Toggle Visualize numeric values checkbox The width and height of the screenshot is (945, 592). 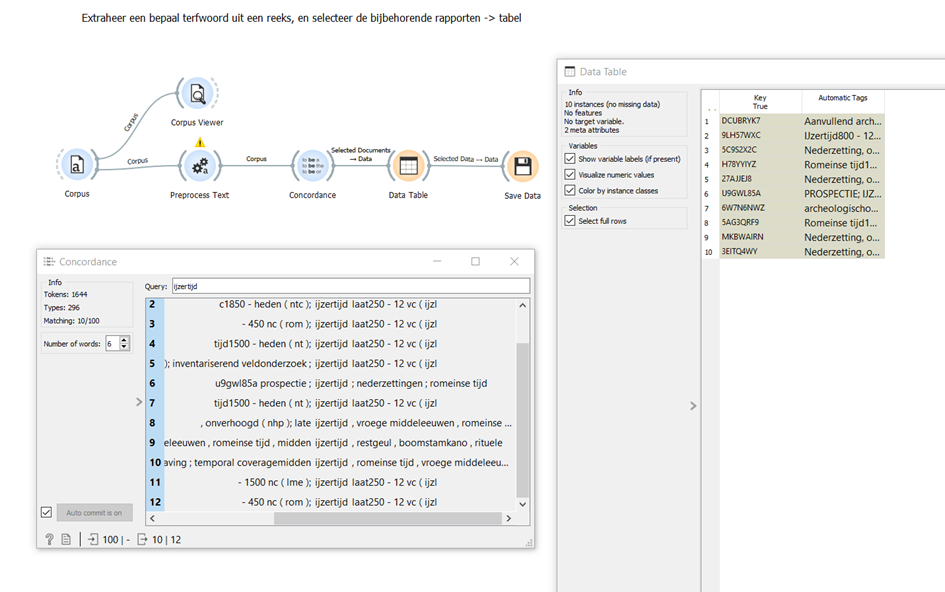[x=570, y=175]
